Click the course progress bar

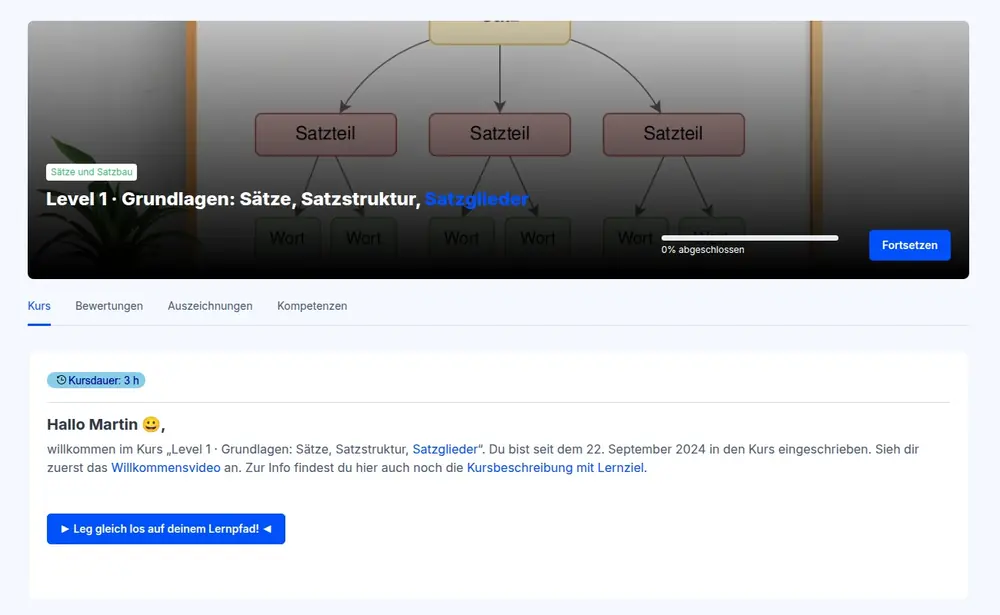pos(749,238)
